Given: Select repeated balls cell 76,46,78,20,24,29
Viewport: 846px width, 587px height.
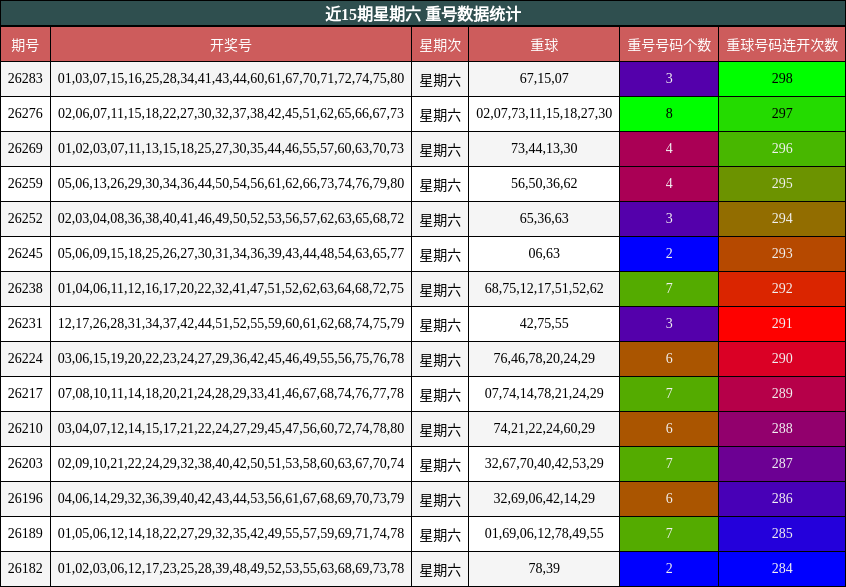Looking at the screenshot, I should tap(544, 359).
